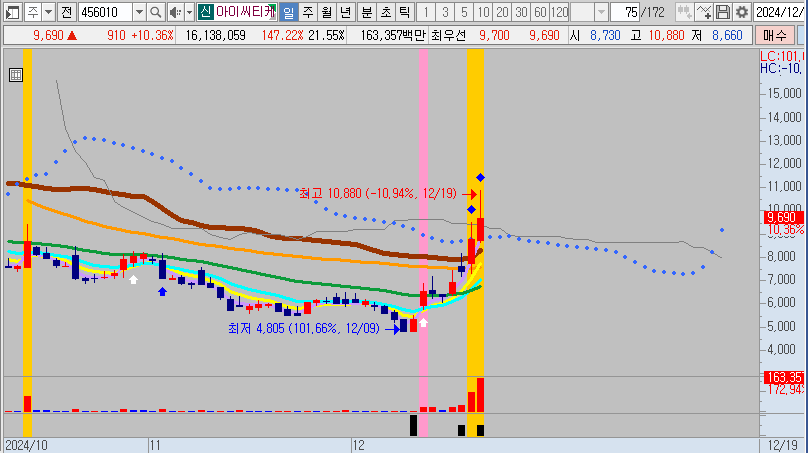Screen dimensions: 808x453
Task: Click current price 9,690 in info bar
Action: pos(48,36)
